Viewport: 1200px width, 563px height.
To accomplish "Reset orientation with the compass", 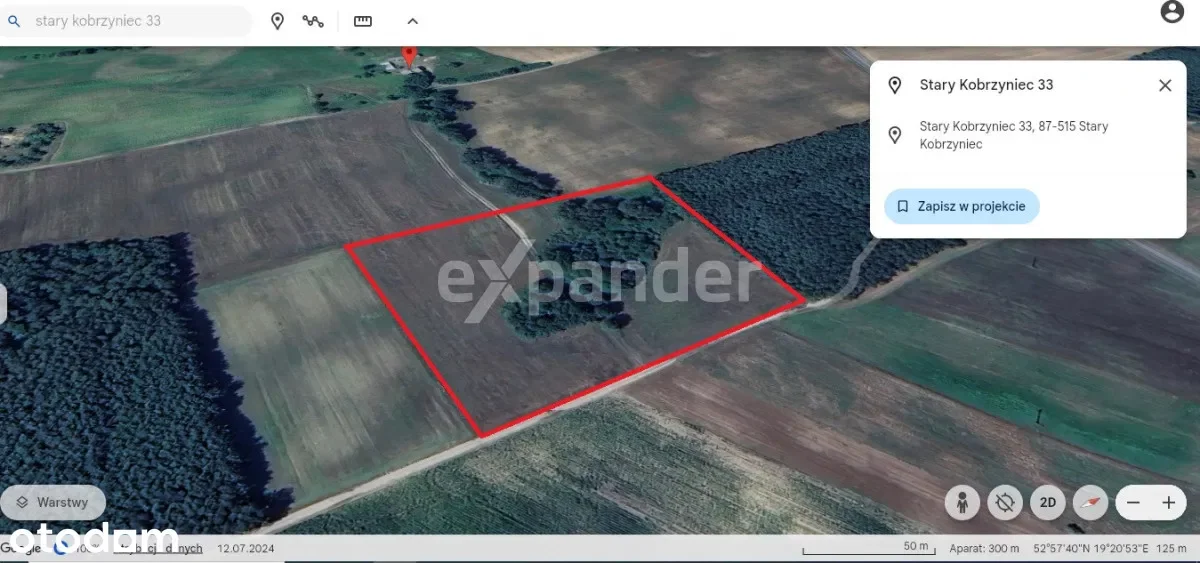I will click(1091, 502).
